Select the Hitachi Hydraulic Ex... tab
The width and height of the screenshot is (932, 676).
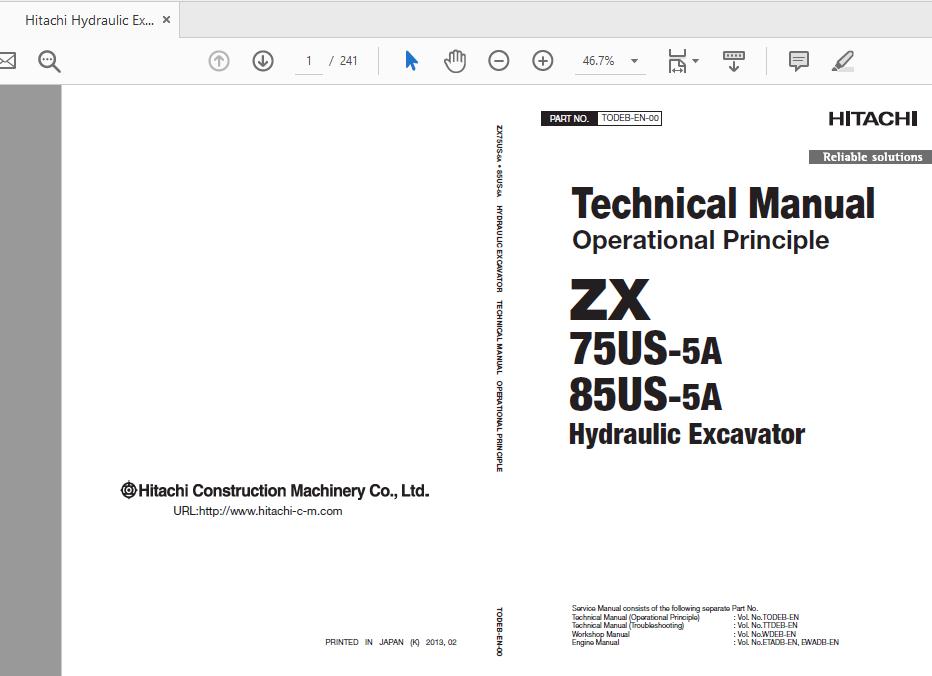[89, 20]
